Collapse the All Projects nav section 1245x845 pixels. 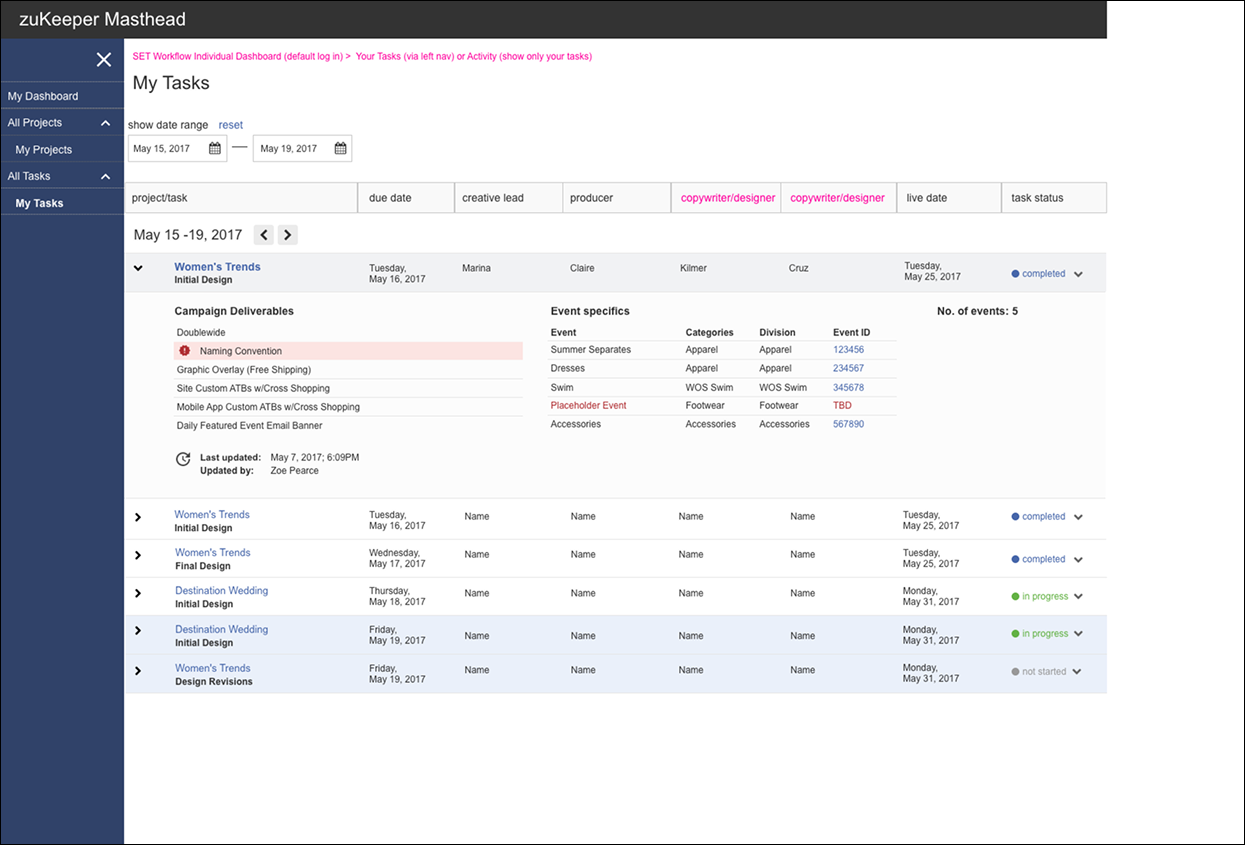point(106,123)
